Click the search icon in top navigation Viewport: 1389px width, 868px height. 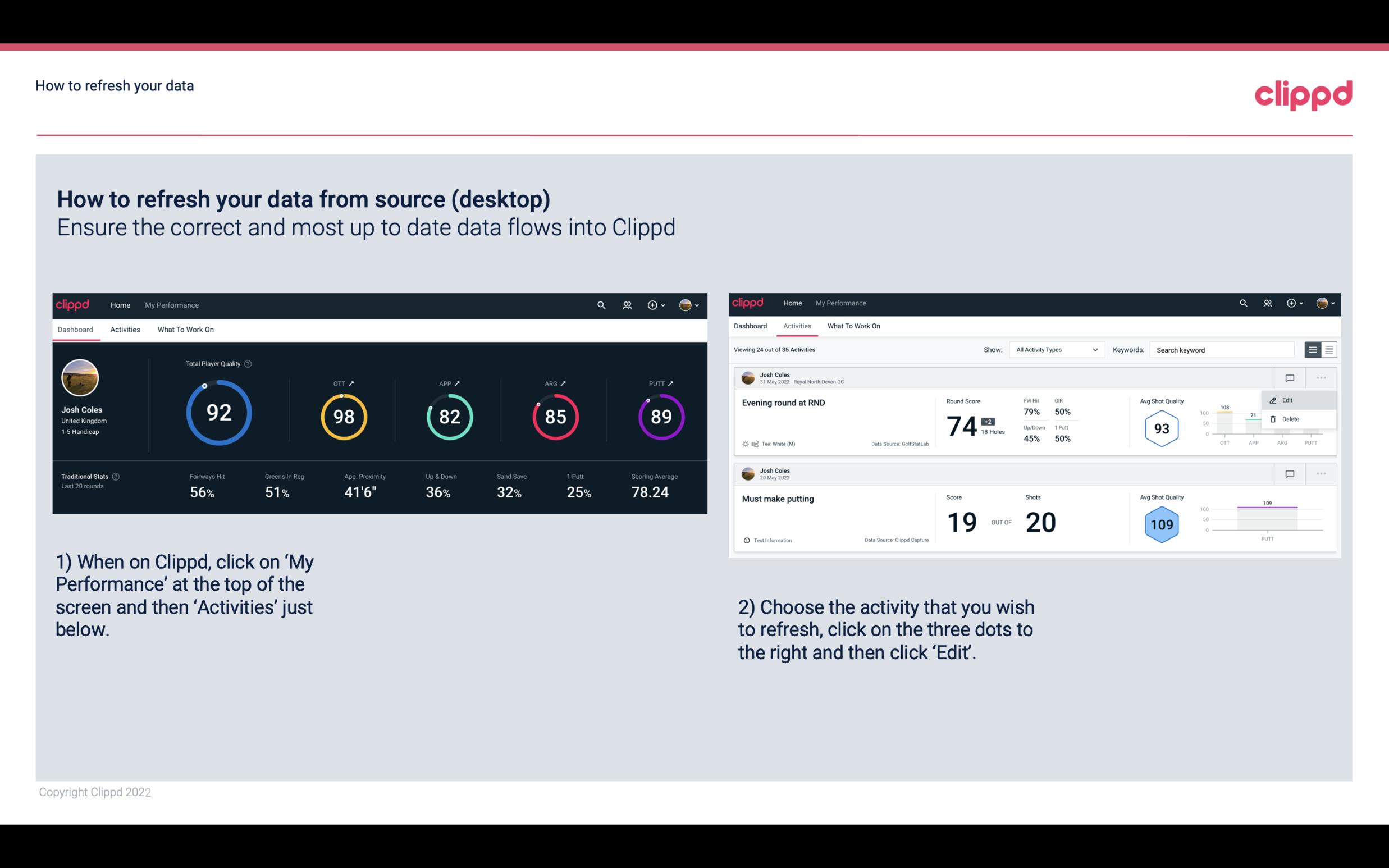(x=601, y=304)
